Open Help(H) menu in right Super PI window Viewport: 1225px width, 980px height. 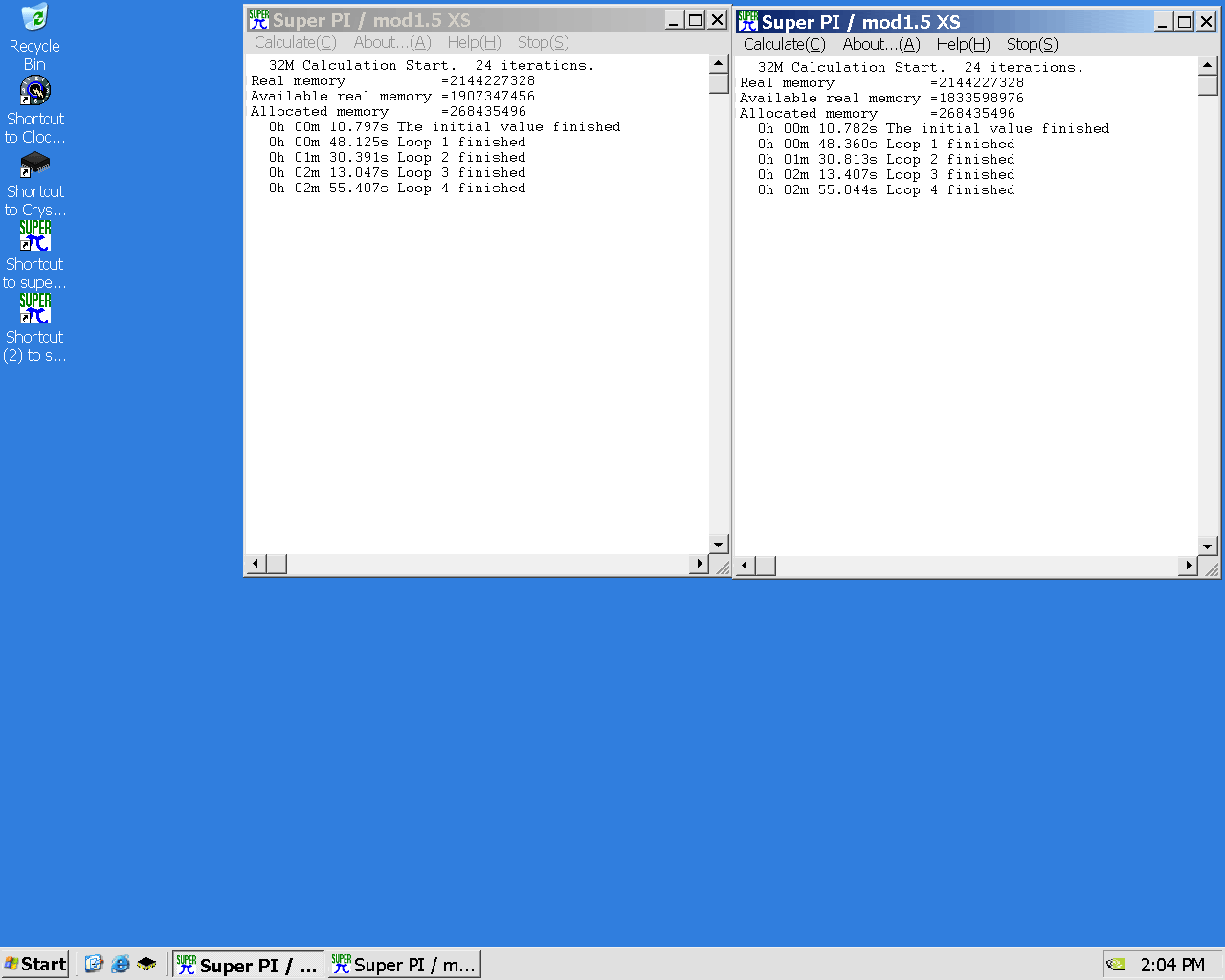(x=963, y=44)
